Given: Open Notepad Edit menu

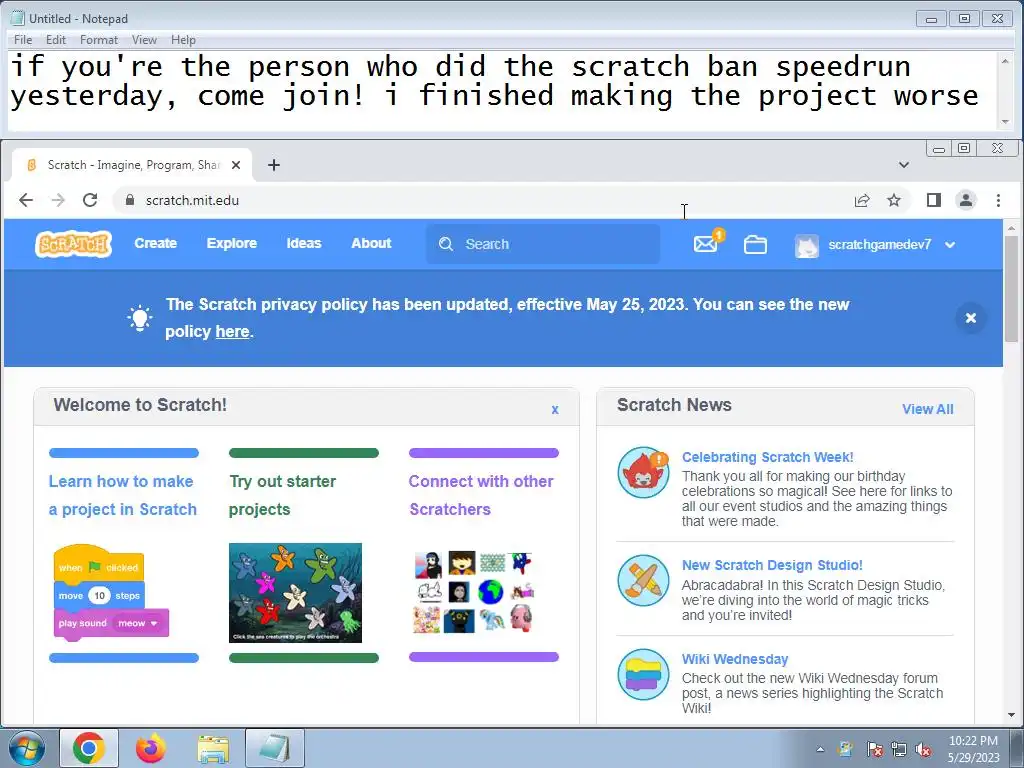Looking at the screenshot, I should (x=56, y=40).
